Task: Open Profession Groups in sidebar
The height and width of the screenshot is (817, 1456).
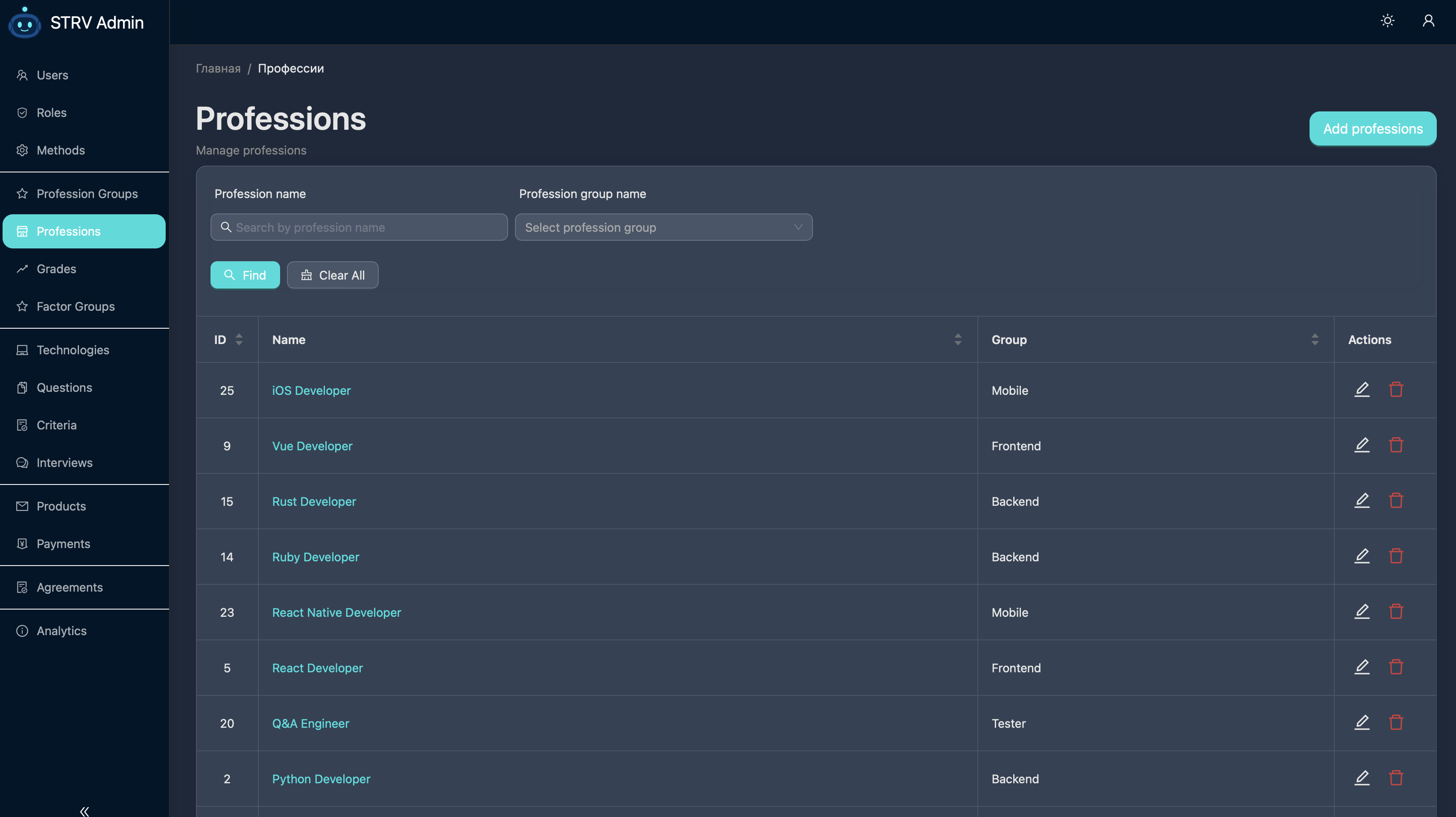Action: (87, 194)
